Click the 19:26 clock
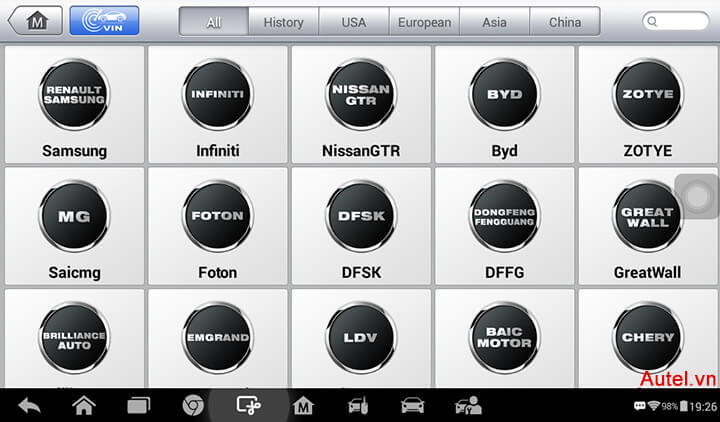Screen dimensions: 720x422 pos(703,406)
